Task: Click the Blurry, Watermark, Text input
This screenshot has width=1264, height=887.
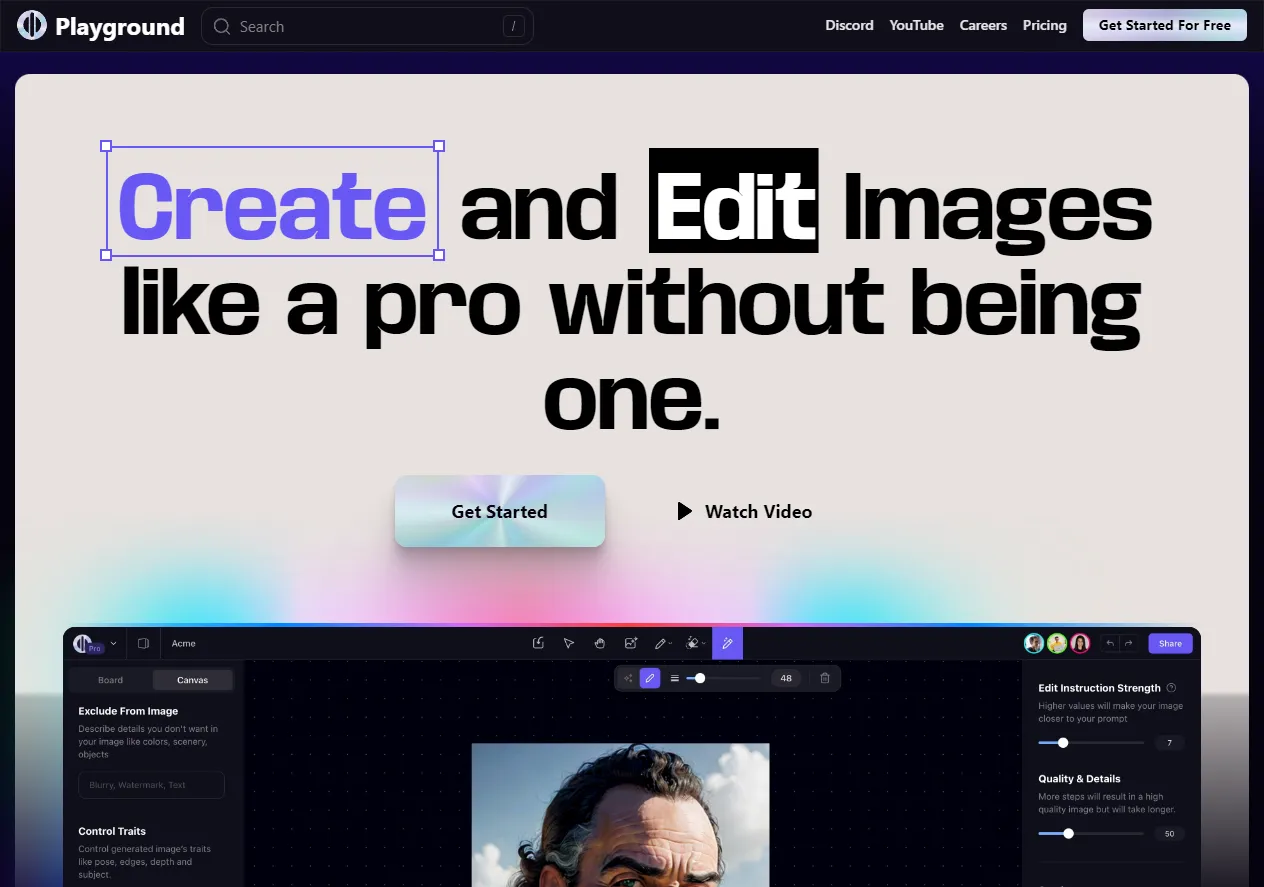Action: (x=152, y=785)
